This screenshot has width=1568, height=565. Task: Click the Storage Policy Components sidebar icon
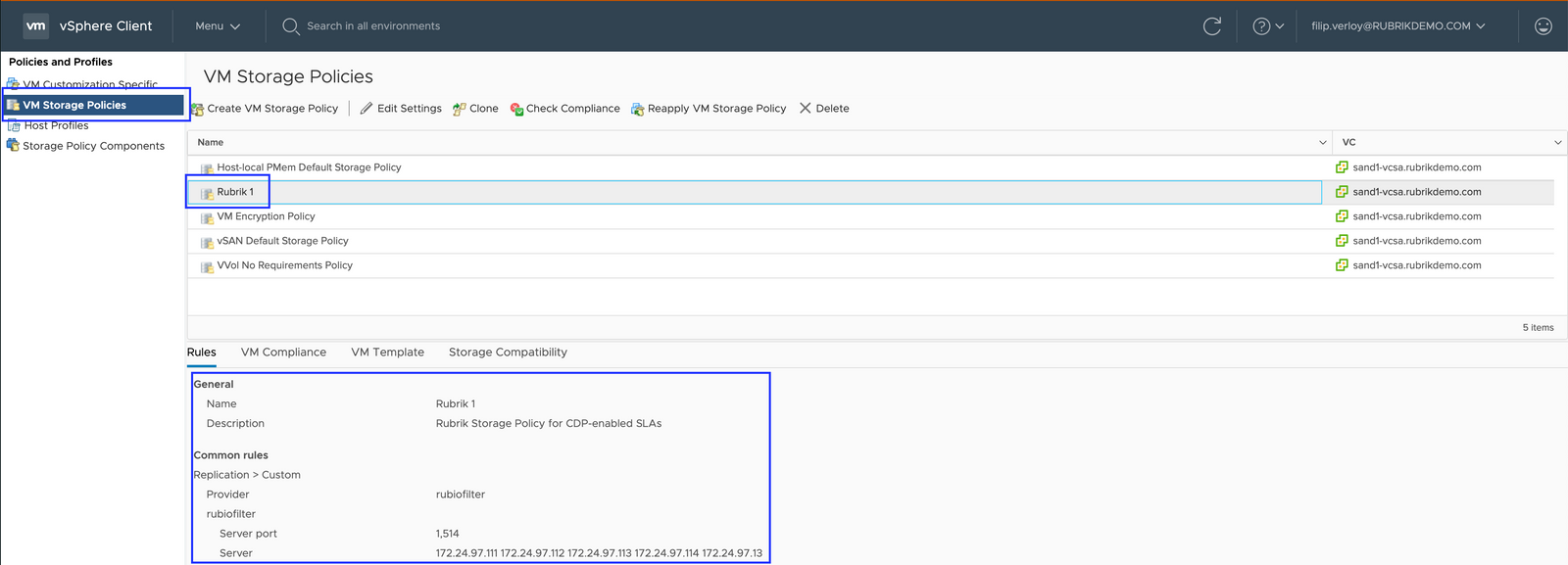[x=13, y=145]
